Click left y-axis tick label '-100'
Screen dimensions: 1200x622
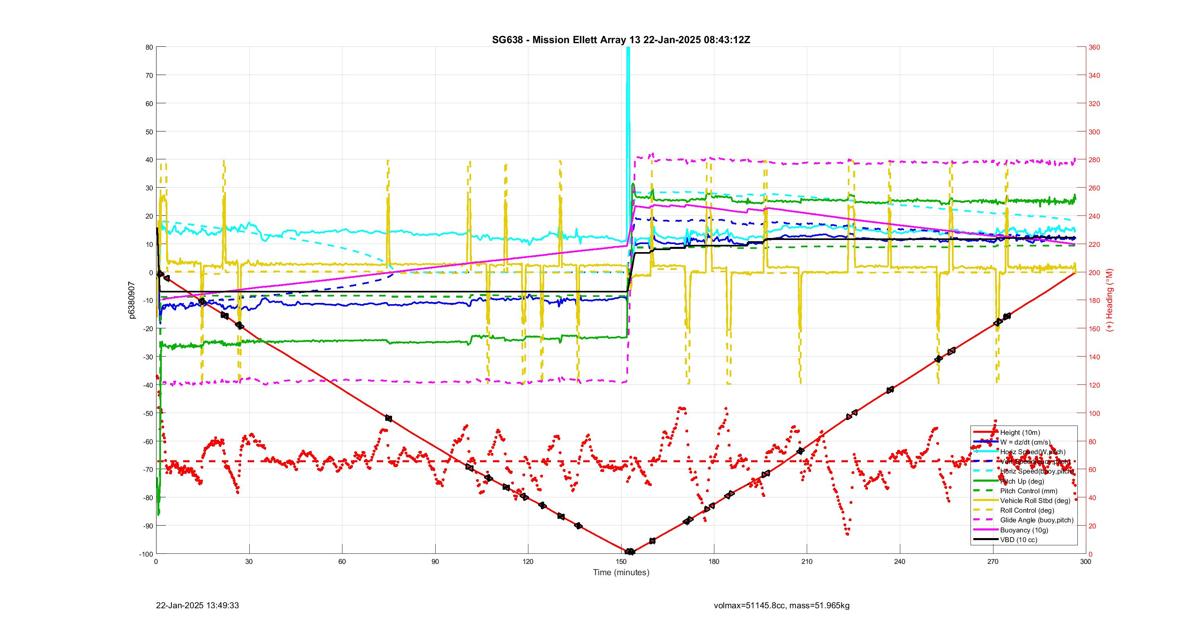pyautogui.click(x=145, y=553)
